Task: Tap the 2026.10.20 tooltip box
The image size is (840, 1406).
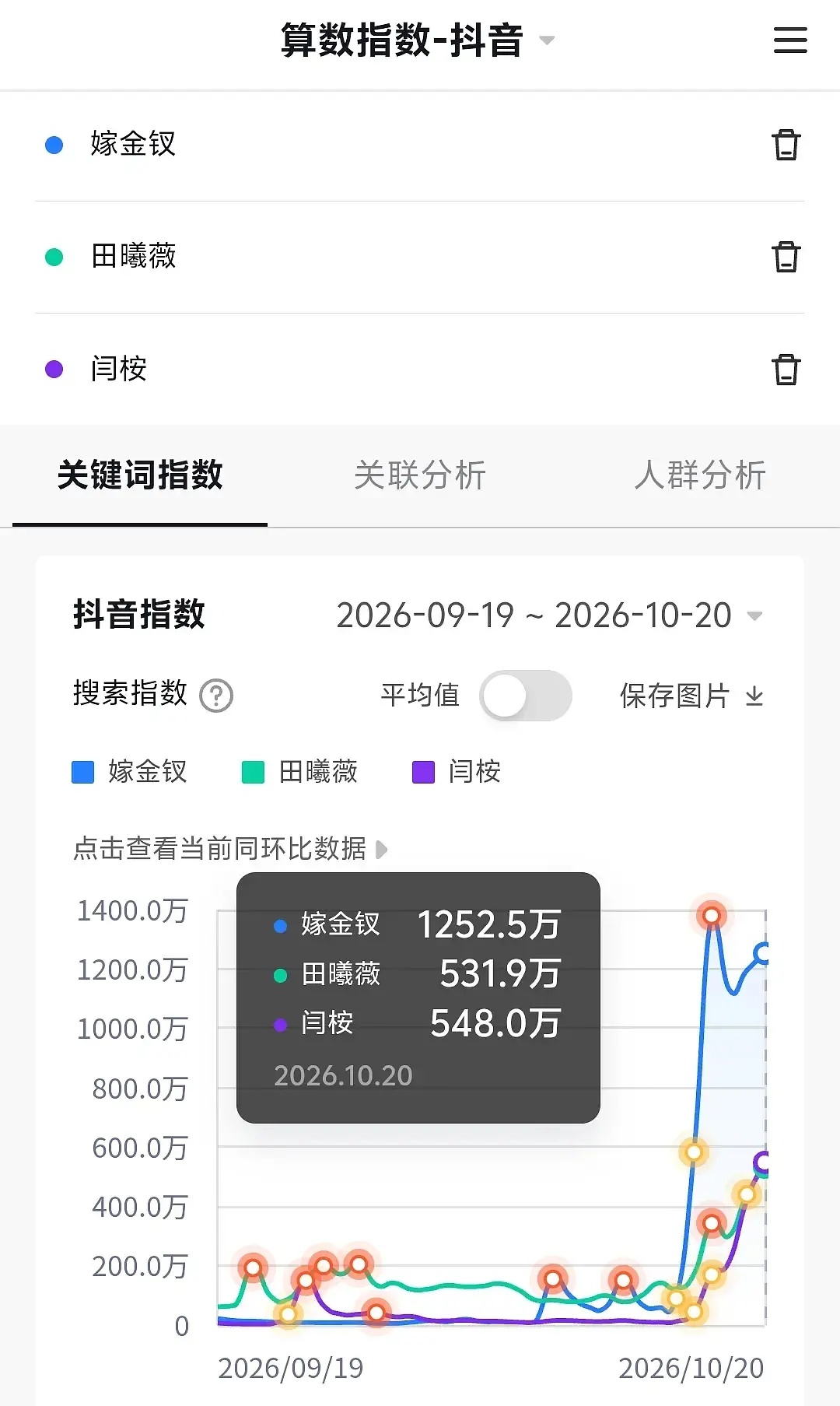Action: (418, 998)
